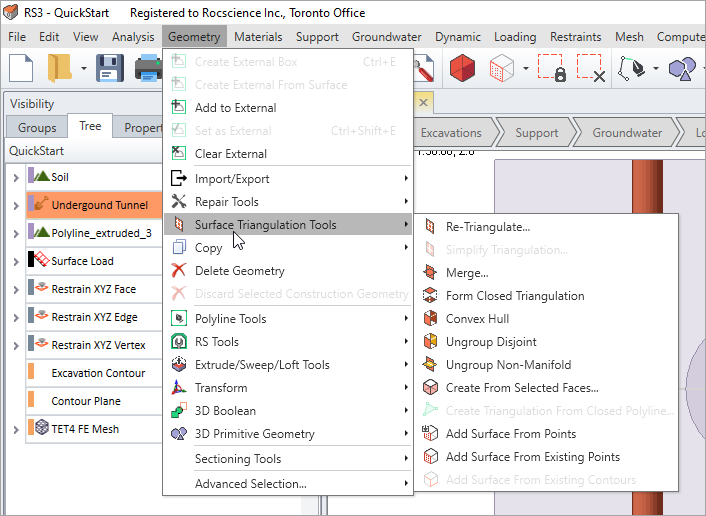Expand the Soil tree node
Viewport: 706px width, 516px height.
16,177
